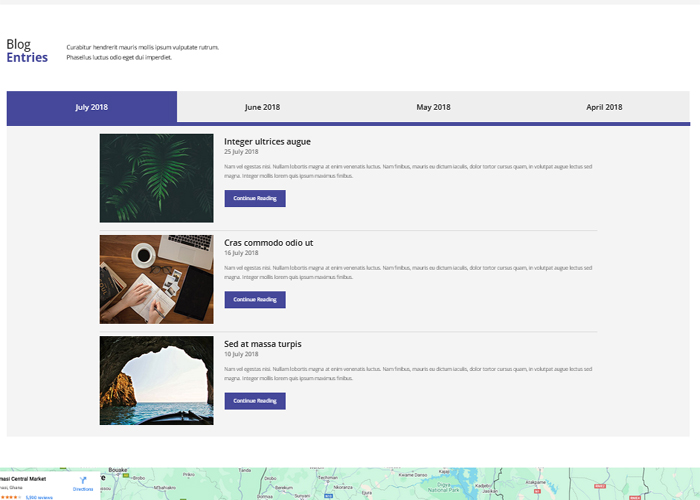Open the Sed at massa turpis title
Viewport: 700px width, 500px height.
(x=262, y=344)
